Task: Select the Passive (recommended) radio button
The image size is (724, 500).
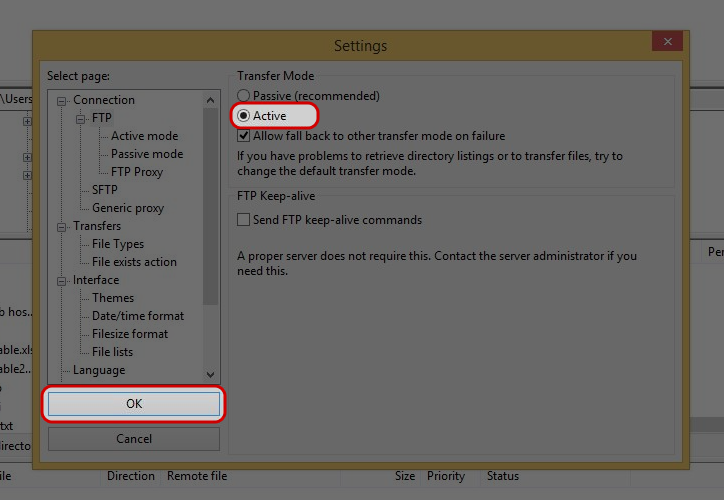Action: tap(243, 96)
